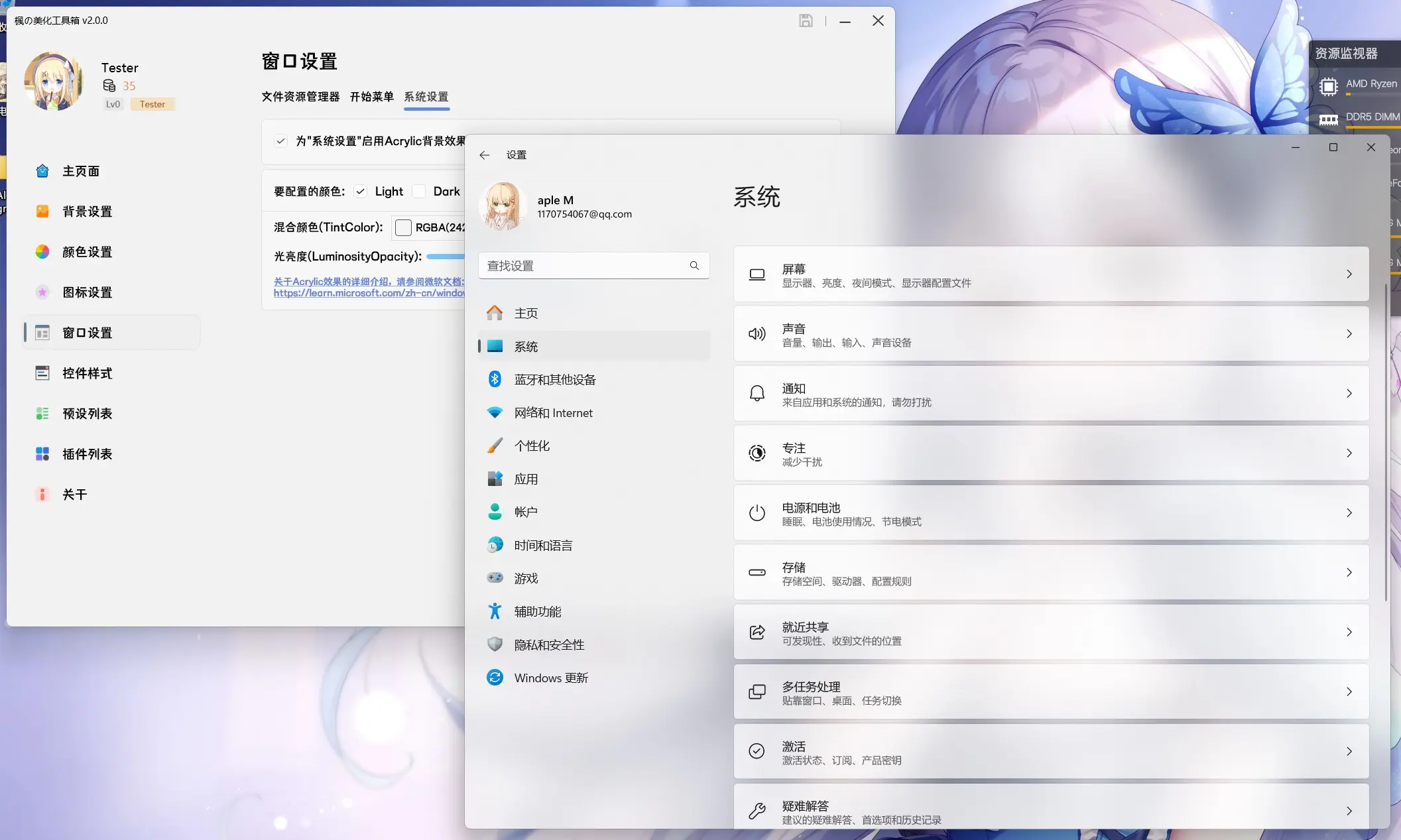
Task: Open 插件列表 plugin icon in sidebar
Action: [x=42, y=454]
